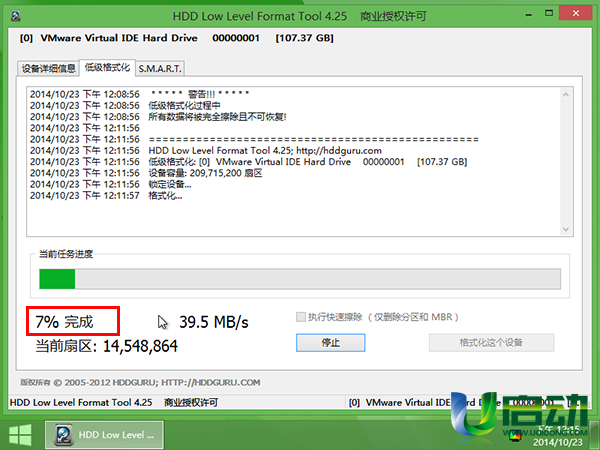
Task: Click the [107.37 GB] capacity in header
Action: pyautogui.click(x=305, y=38)
